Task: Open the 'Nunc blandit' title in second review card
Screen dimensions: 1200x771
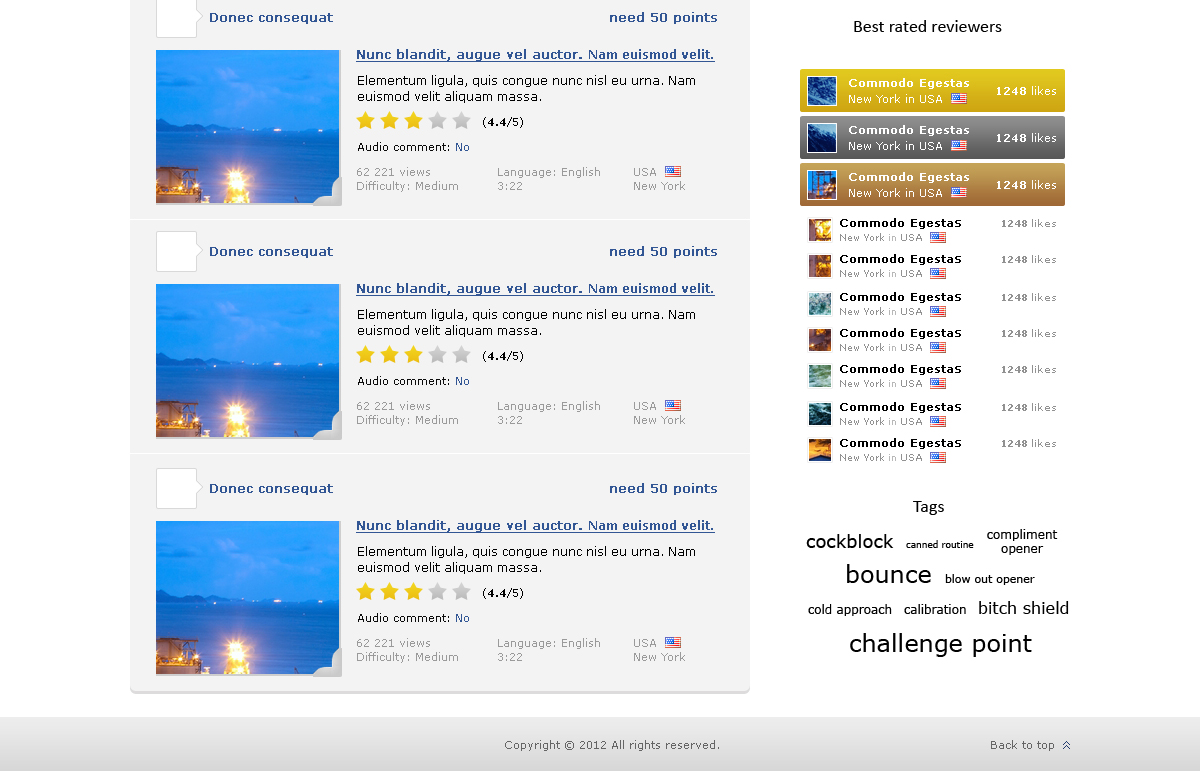Action: tap(535, 289)
